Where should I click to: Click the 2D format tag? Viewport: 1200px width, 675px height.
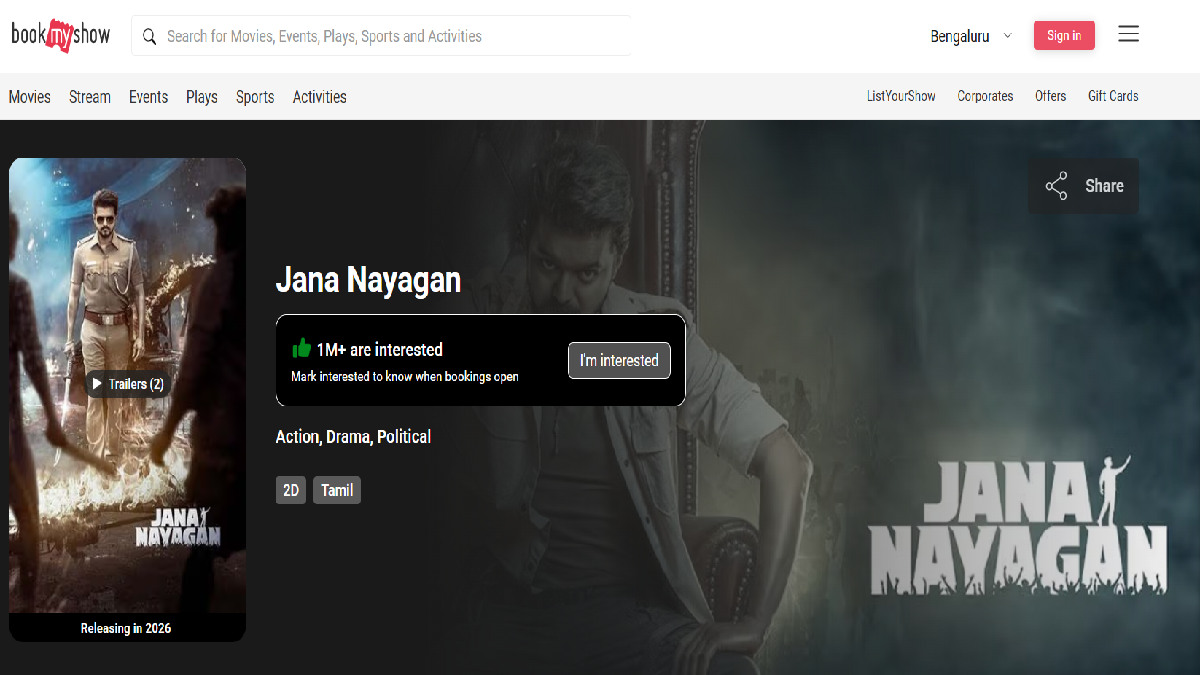click(x=290, y=490)
